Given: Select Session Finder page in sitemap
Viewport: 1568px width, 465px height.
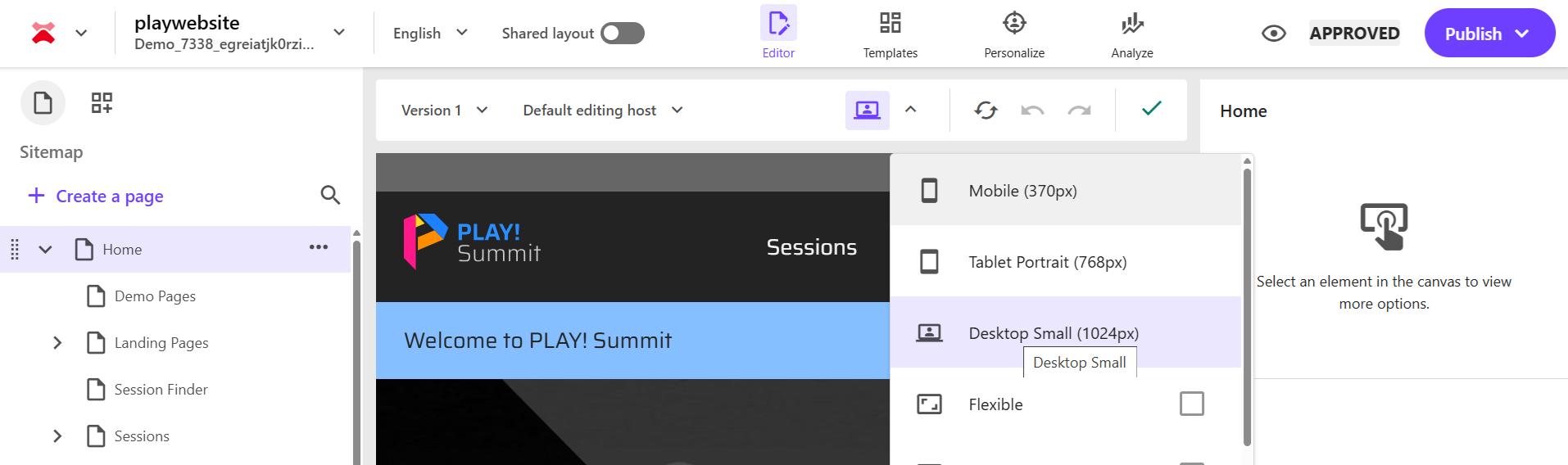Looking at the screenshot, I should pyautogui.click(x=161, y=390).
